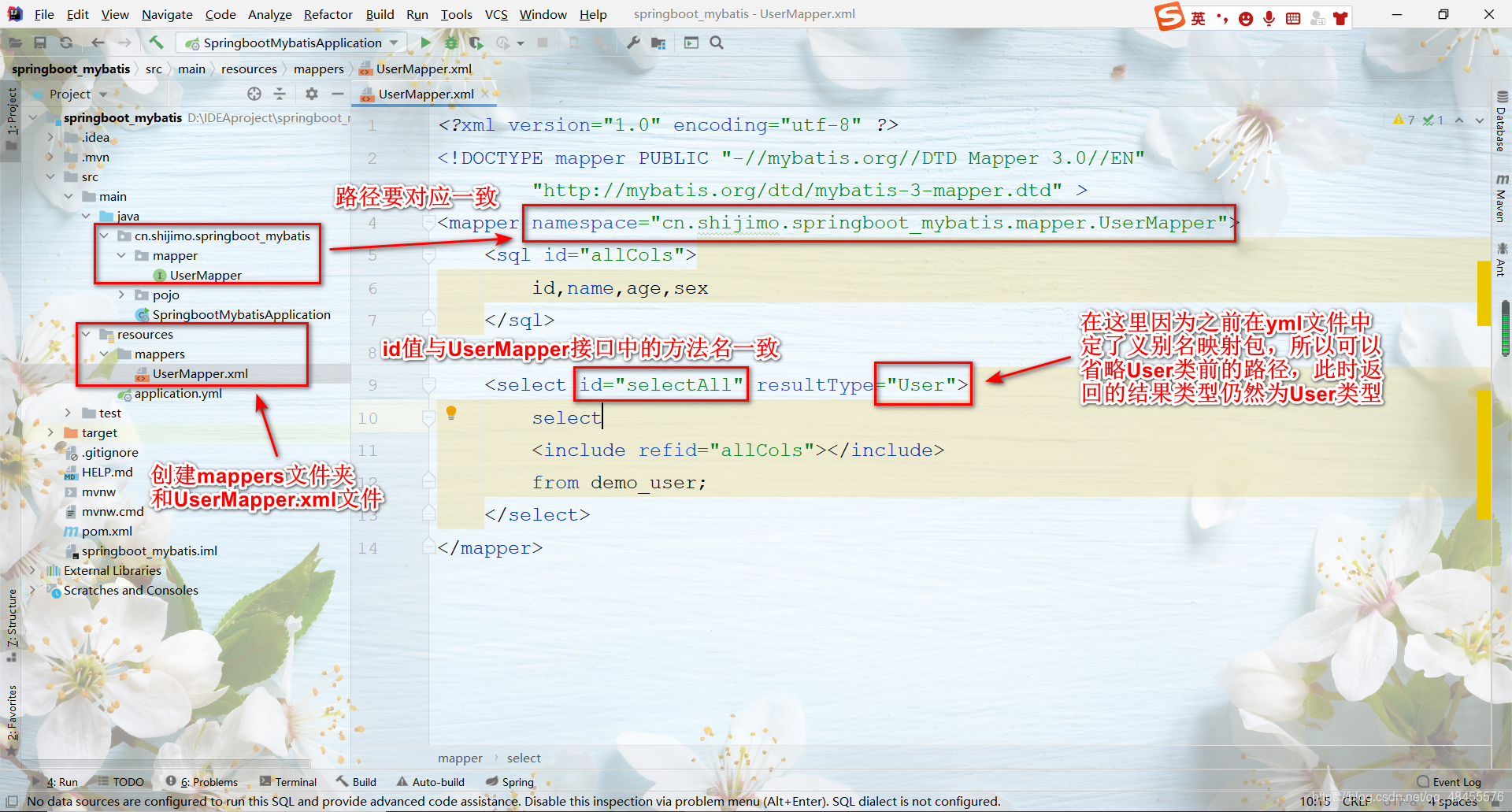Switch Sogou input language 英 toggle
Image resolution: width=1512 pixels, height=812 pixels.
pos(1198,18)
